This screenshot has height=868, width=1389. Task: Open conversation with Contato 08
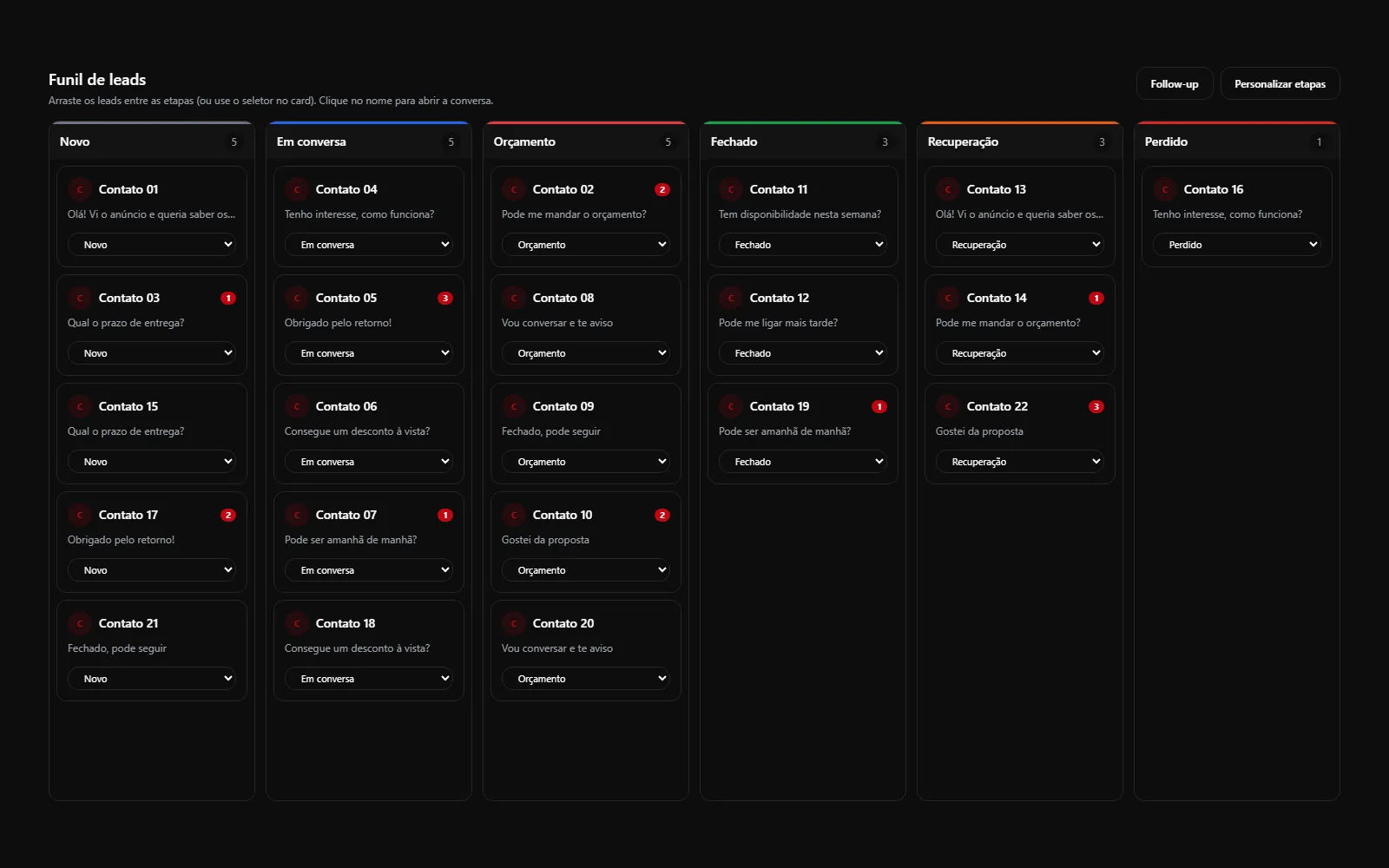click(x=563, y=298)
